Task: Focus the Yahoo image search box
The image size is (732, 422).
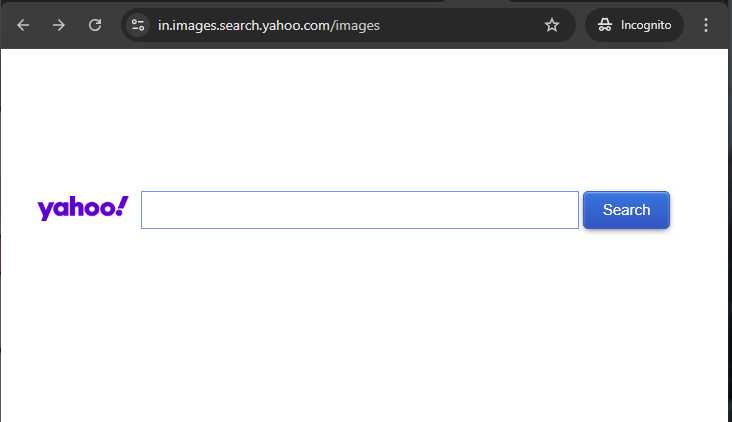Action: point(360,210)
